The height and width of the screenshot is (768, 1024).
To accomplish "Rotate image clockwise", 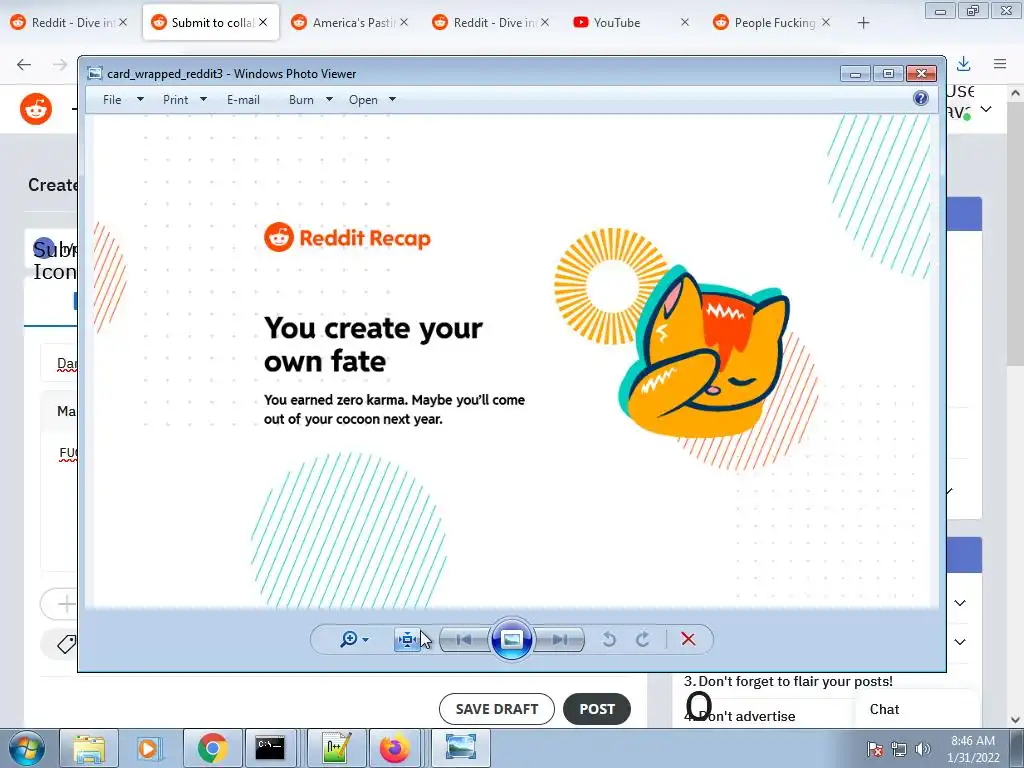I will 643,639.
